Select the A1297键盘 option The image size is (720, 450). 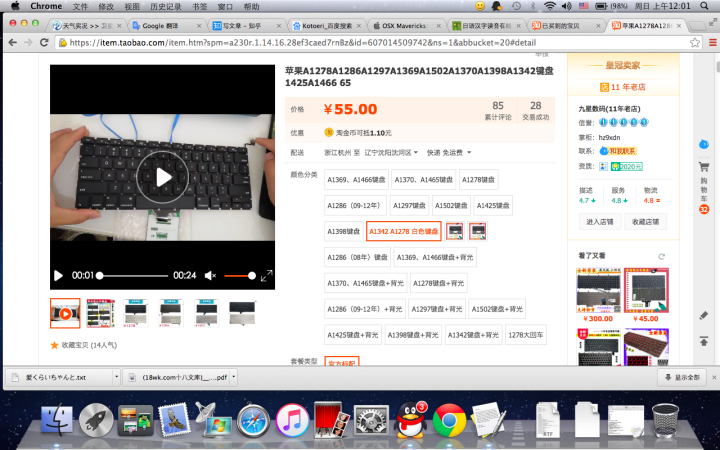point(409,206)
